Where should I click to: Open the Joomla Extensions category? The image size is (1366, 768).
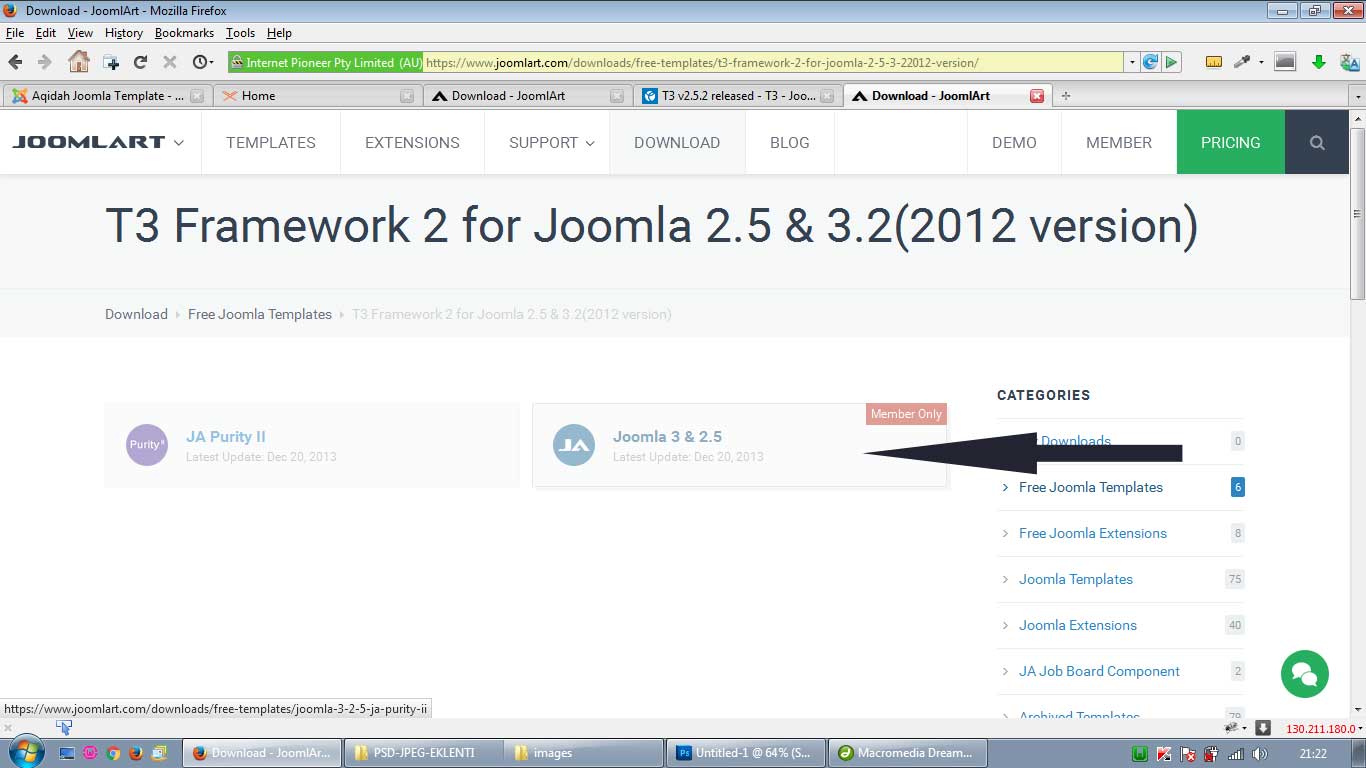(x=1078, y=625)
